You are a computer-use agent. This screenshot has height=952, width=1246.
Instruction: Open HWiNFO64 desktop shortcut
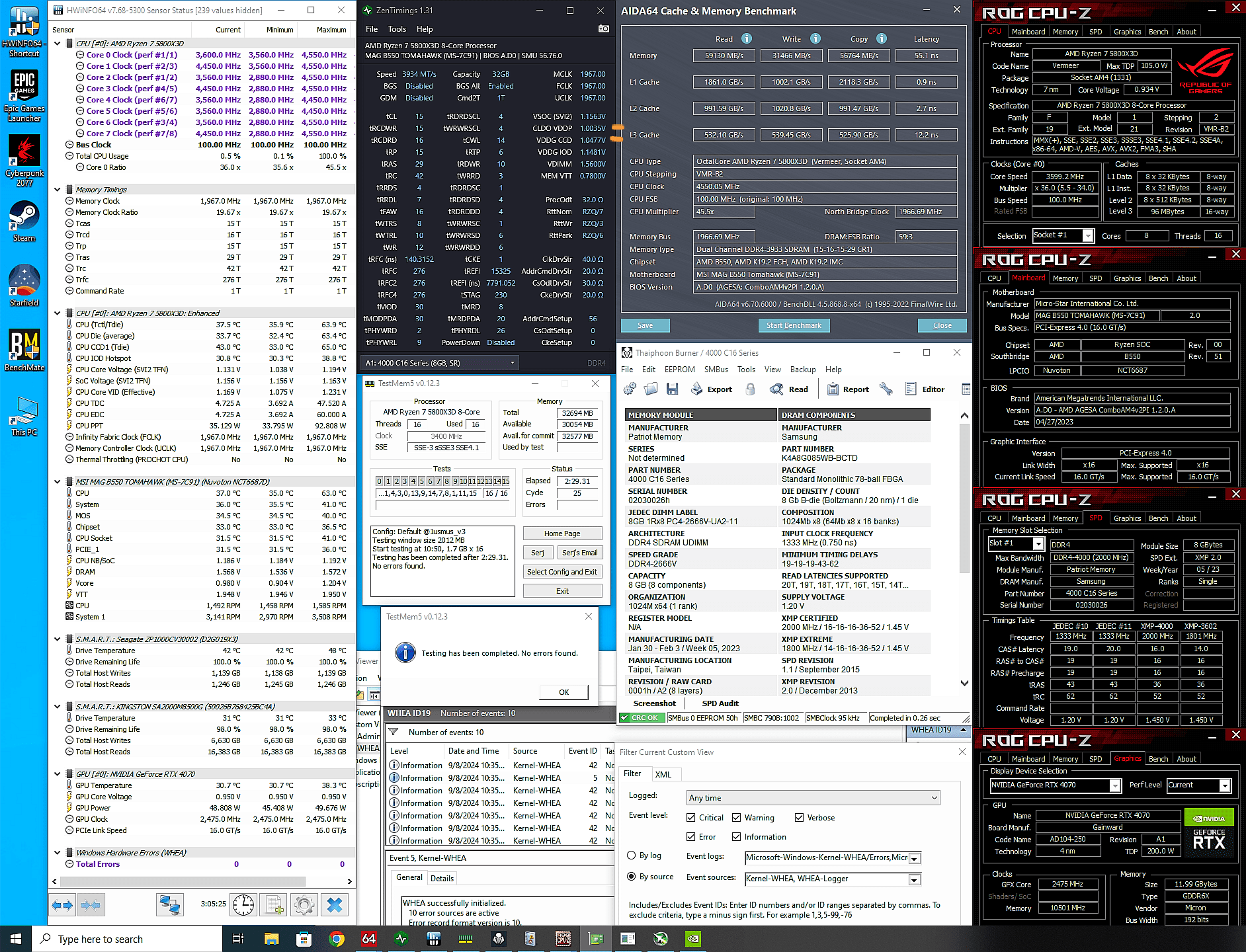[24, 32]
